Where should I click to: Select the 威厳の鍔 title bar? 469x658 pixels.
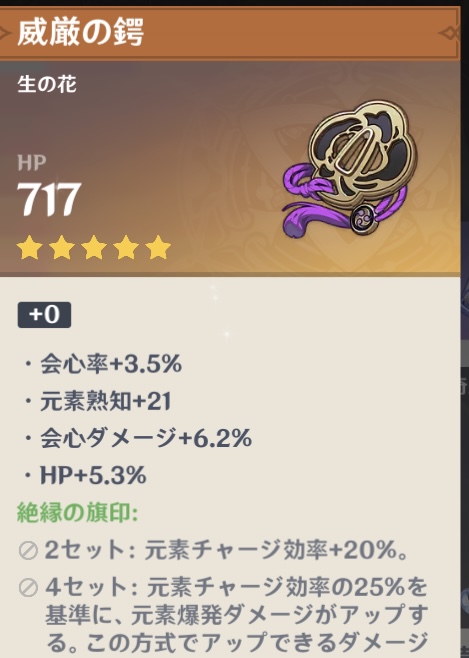coord(230,33)
